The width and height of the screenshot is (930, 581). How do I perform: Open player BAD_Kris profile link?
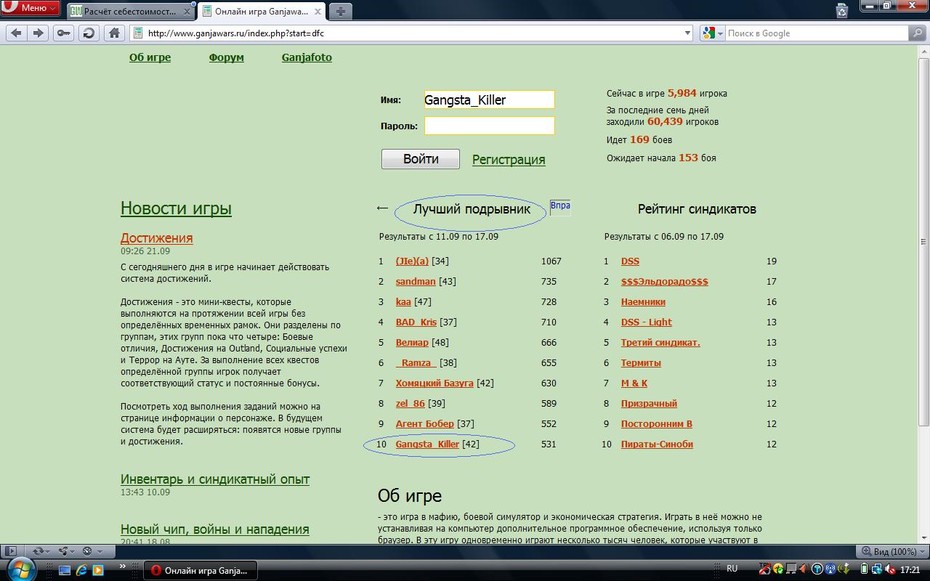tap(416, 322)
